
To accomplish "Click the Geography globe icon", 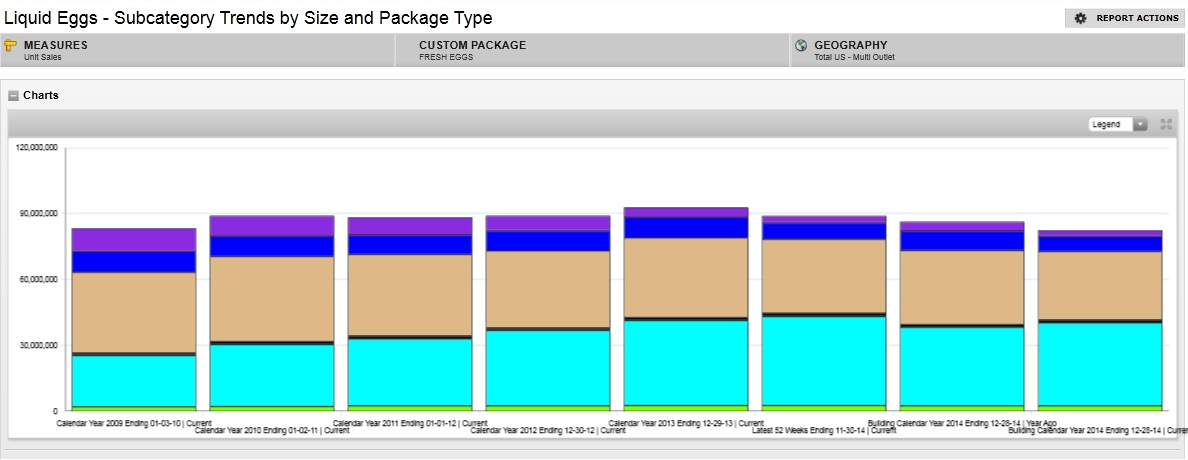I will pyautogui.click(x=801, y=46).
